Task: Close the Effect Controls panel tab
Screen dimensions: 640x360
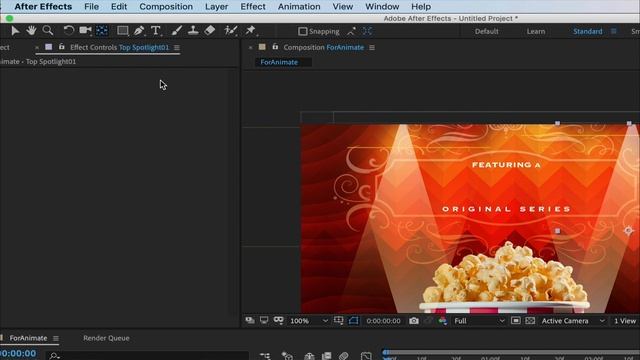Action: point(37,48)
